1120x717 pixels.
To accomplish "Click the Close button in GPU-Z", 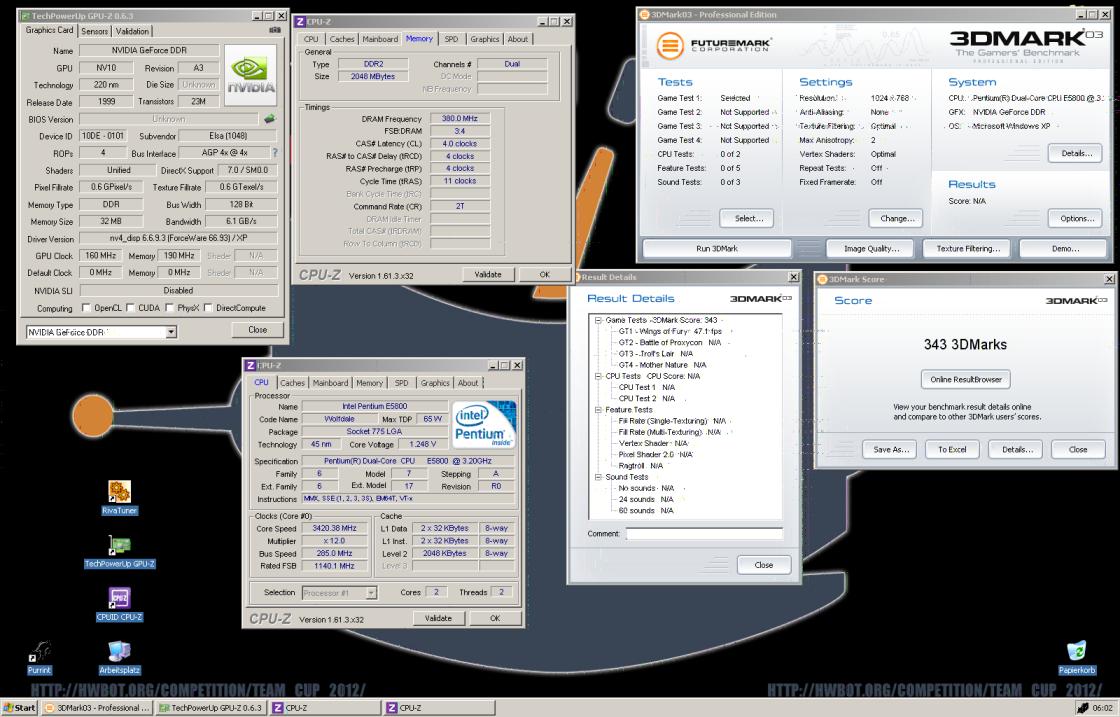I will click(x=257, y=330).
